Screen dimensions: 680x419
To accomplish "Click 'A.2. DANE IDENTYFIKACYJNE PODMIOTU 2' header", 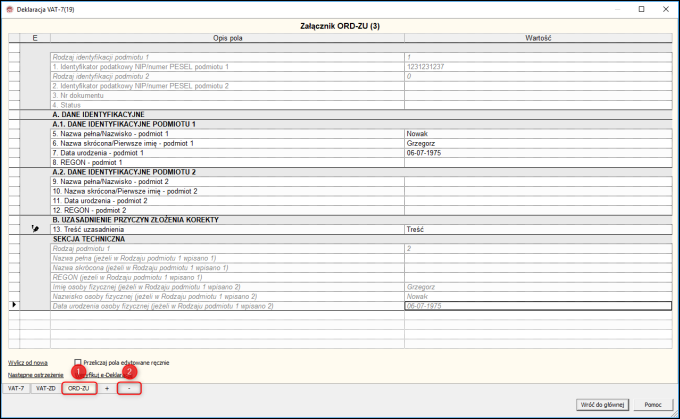I will pyautogui.click(x=124, y=172).
